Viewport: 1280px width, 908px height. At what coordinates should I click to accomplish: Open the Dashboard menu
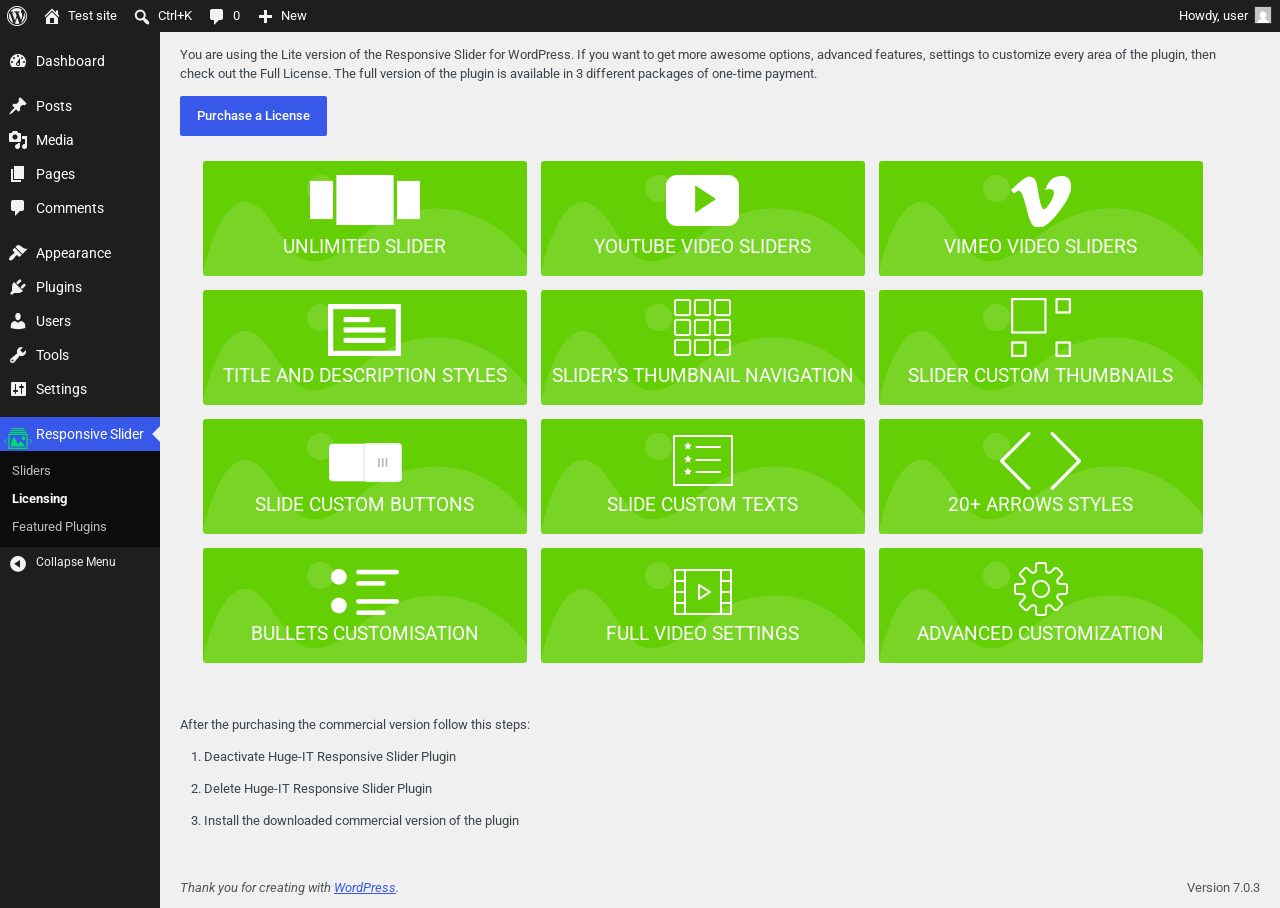point(80,61)
